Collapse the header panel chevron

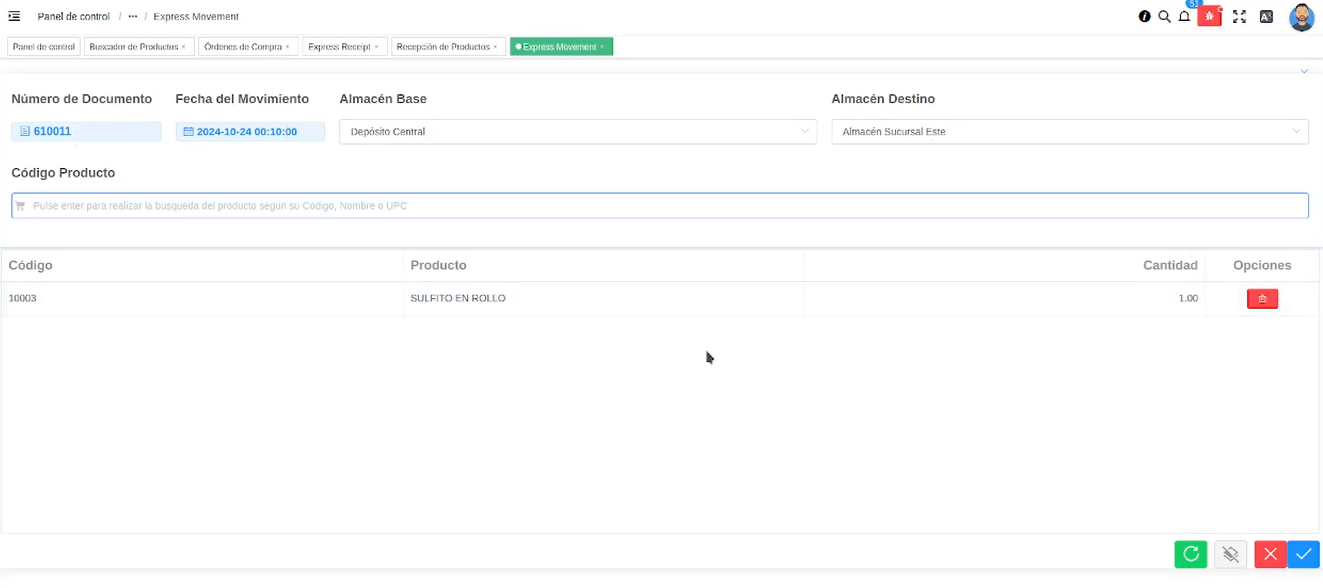(x=1304, y=72)
